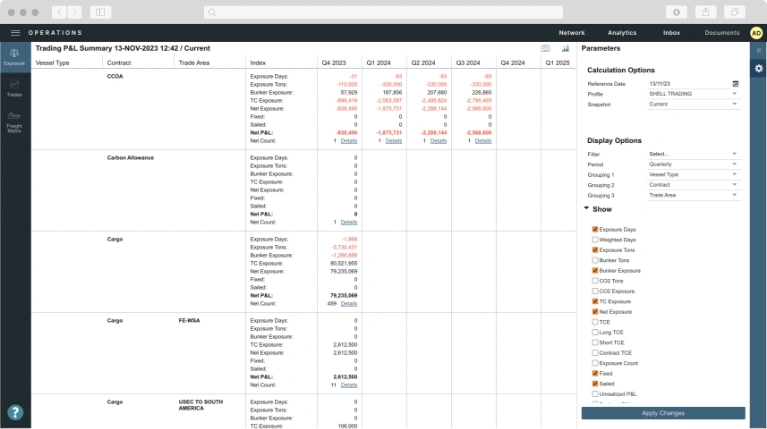Image resolution: width=767 pixels, height=429 pixels.
Task: Collapse the Show section
Action: (x=587, y=208)
